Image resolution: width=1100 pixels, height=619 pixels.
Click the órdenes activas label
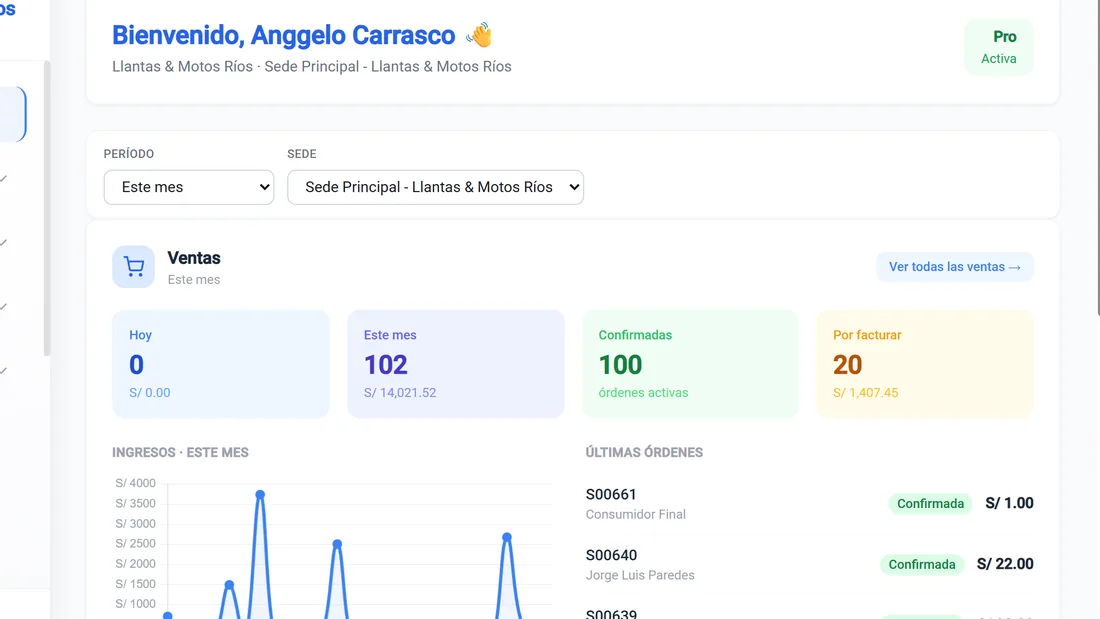[643, 393]
